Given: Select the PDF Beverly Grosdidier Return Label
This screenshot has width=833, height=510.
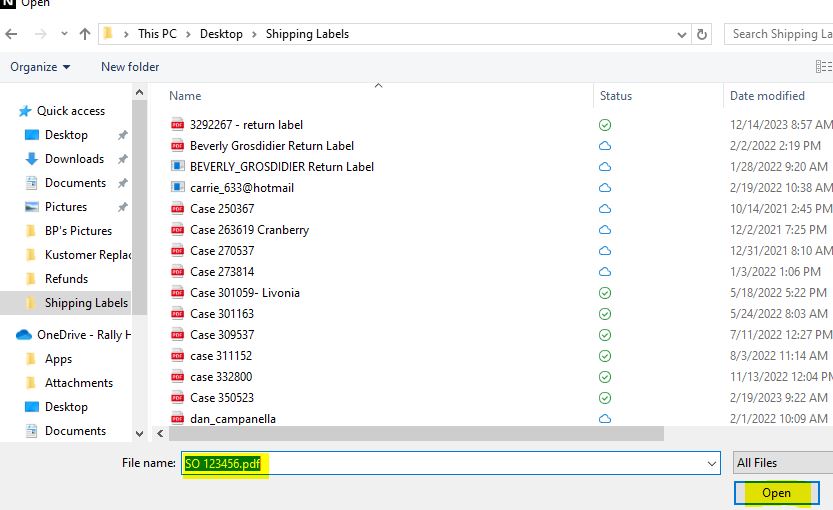Looking at the screenshot, I should tap(271, 146).
